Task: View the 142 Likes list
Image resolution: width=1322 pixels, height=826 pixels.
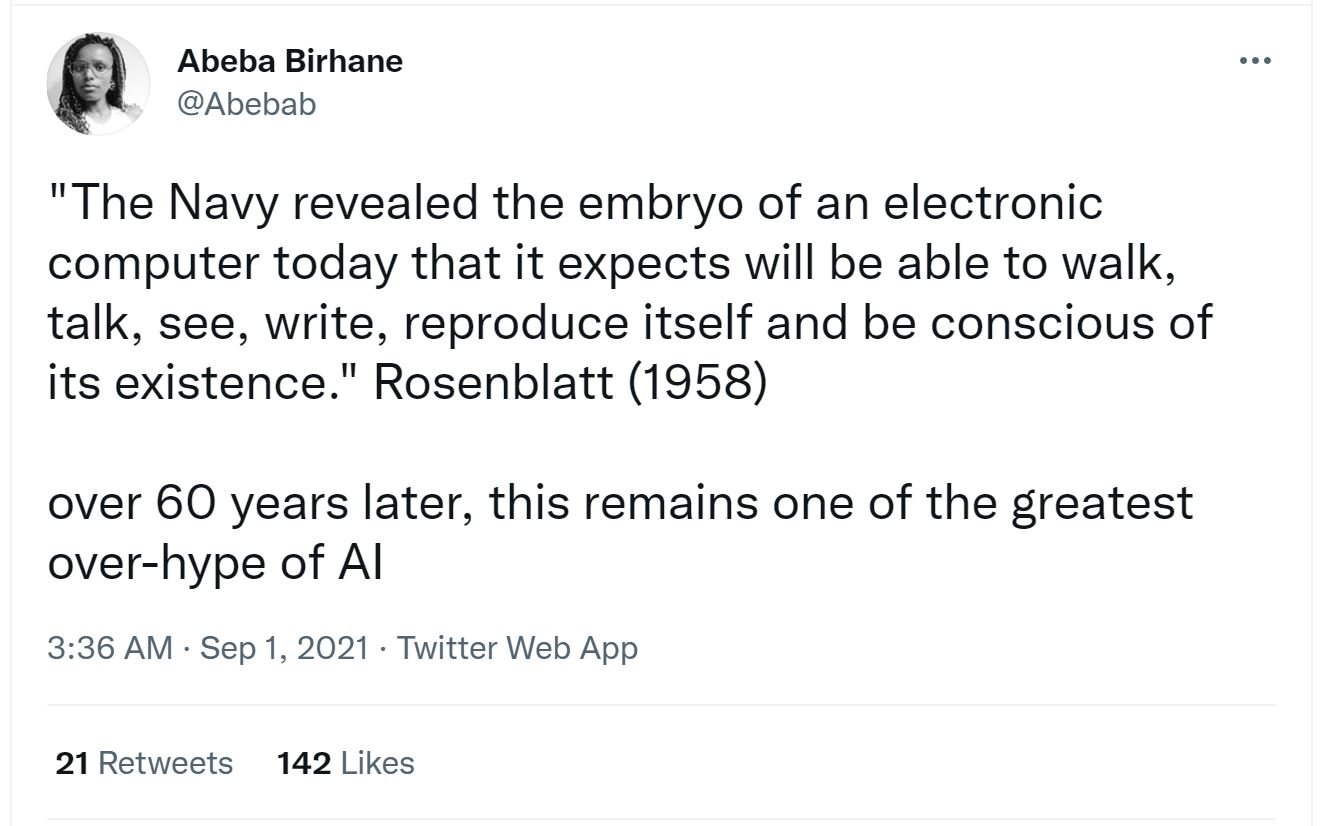Action: coord(345,764)
